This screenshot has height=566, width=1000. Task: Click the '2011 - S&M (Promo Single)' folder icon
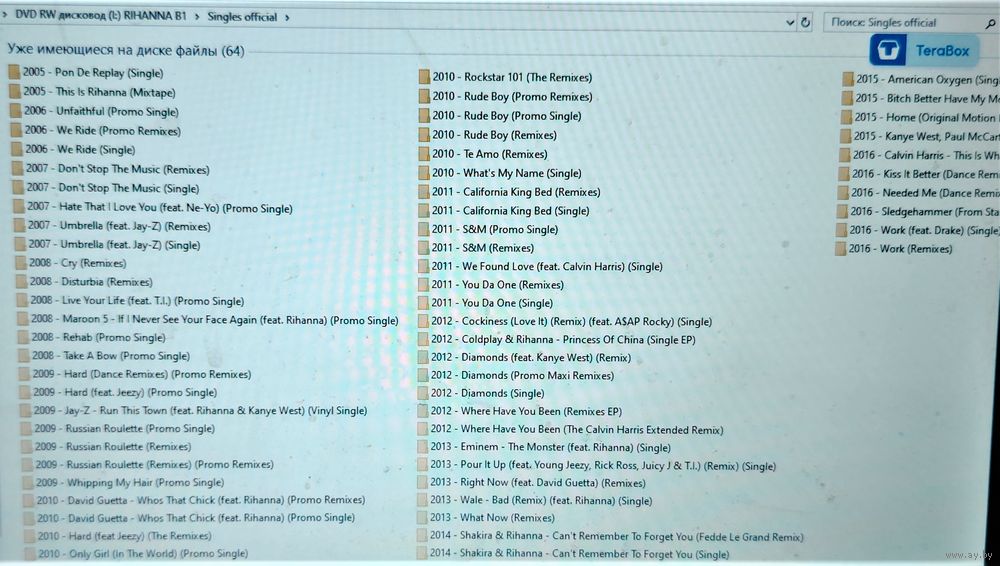click(x=423, y=229)
